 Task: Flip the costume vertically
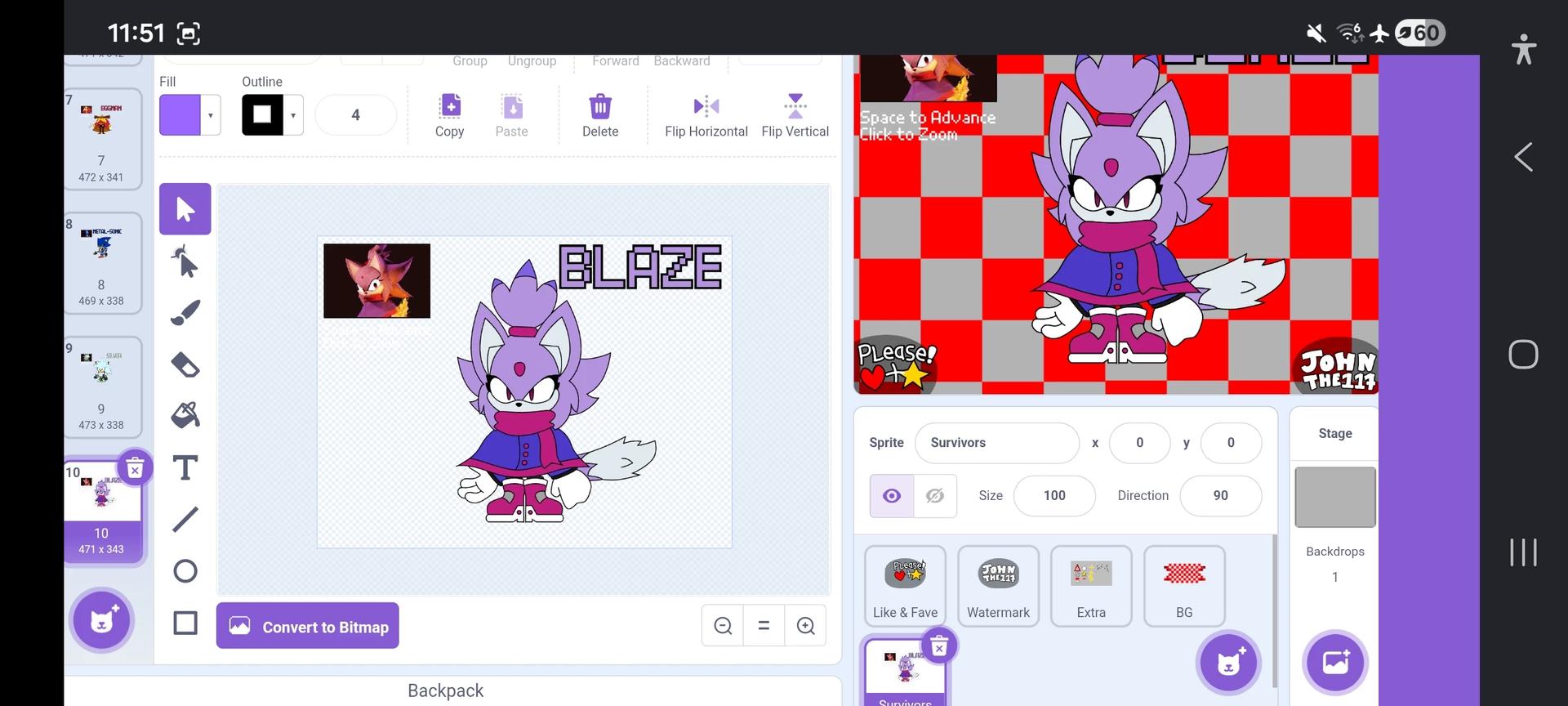[x=795, y=116]
